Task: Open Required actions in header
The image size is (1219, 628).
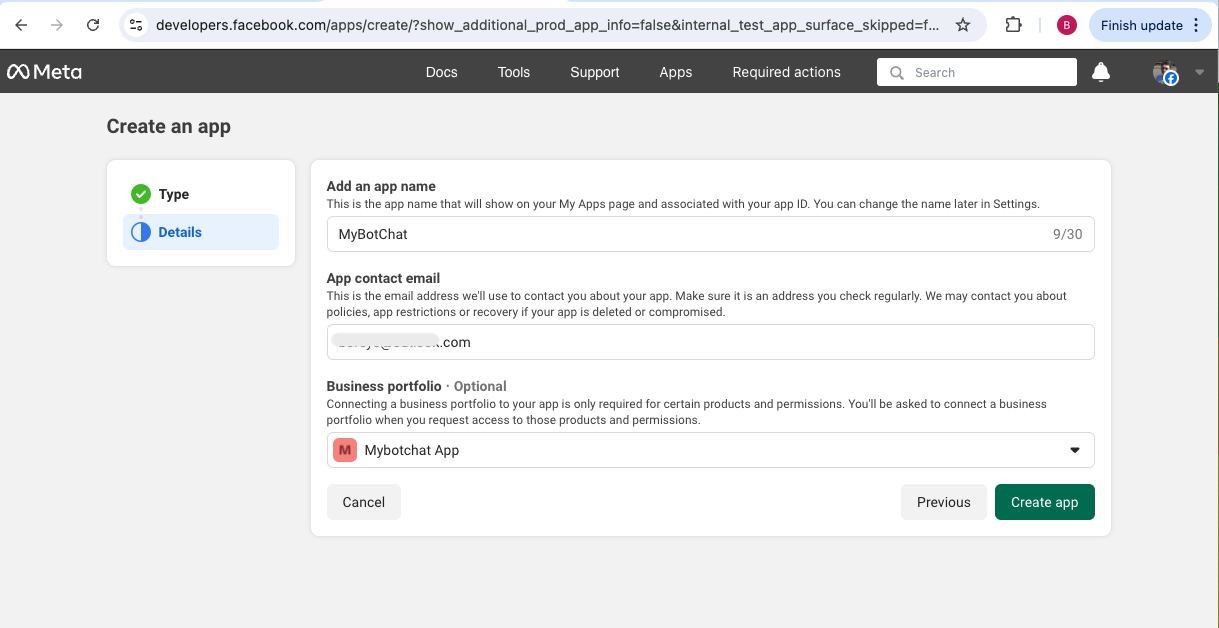Action: [786, 72]
